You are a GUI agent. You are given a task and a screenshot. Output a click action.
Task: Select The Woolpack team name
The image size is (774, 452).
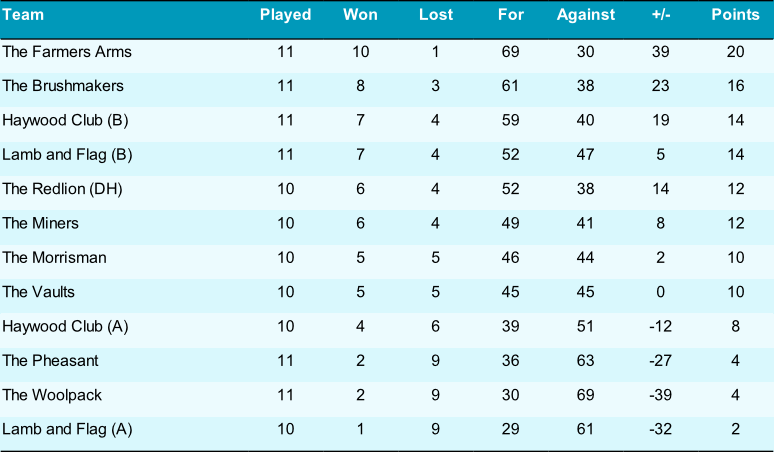coord(52,395)
